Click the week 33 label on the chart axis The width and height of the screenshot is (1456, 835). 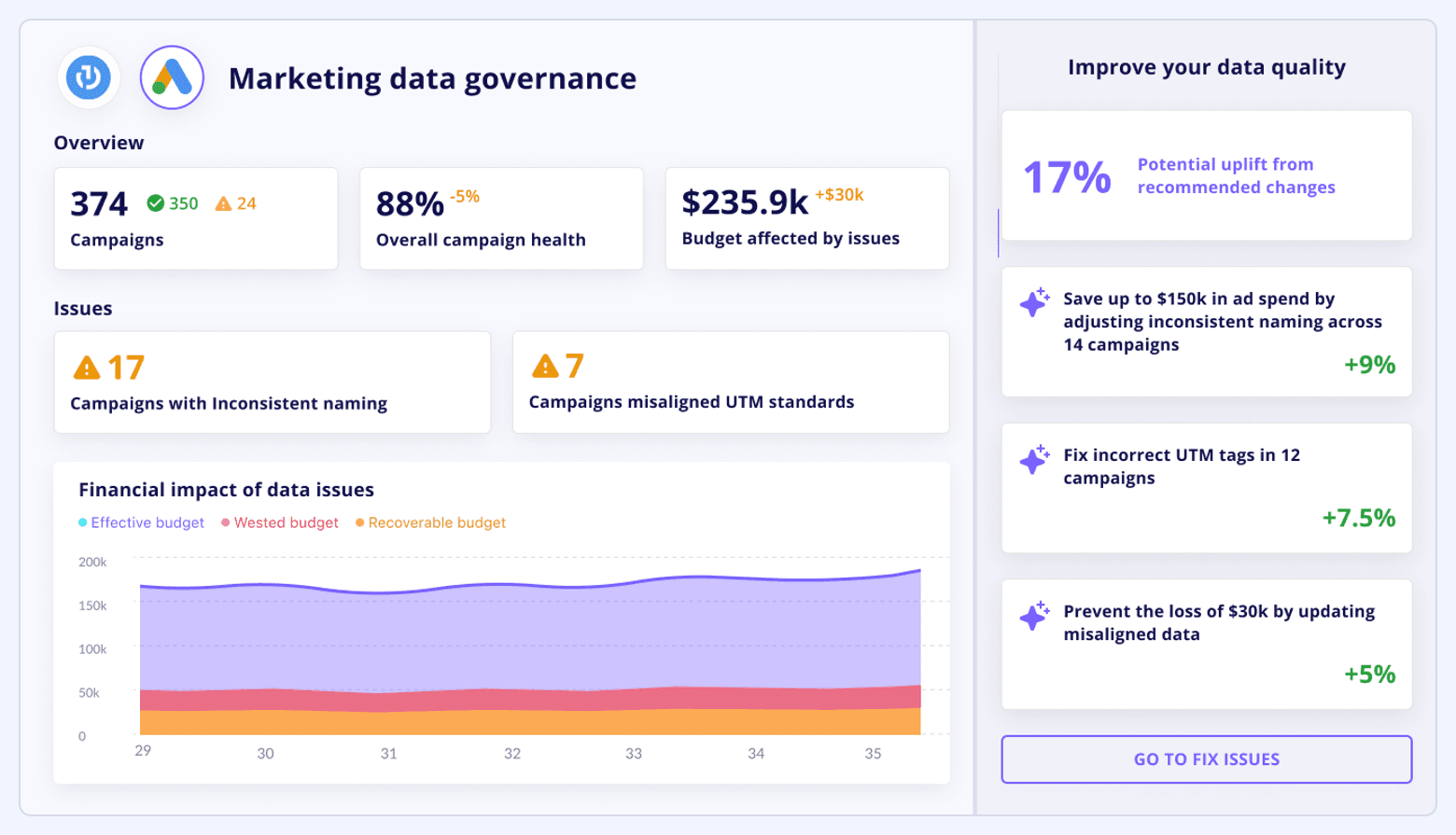[635, 751]
